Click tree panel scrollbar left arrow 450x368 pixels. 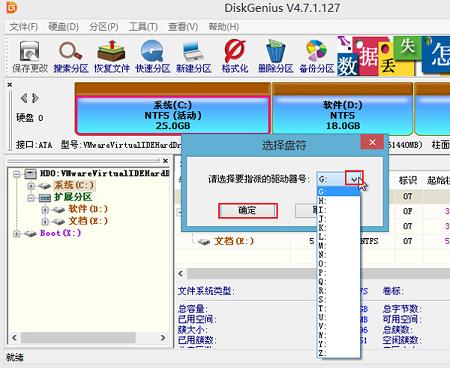pos(14,338)
